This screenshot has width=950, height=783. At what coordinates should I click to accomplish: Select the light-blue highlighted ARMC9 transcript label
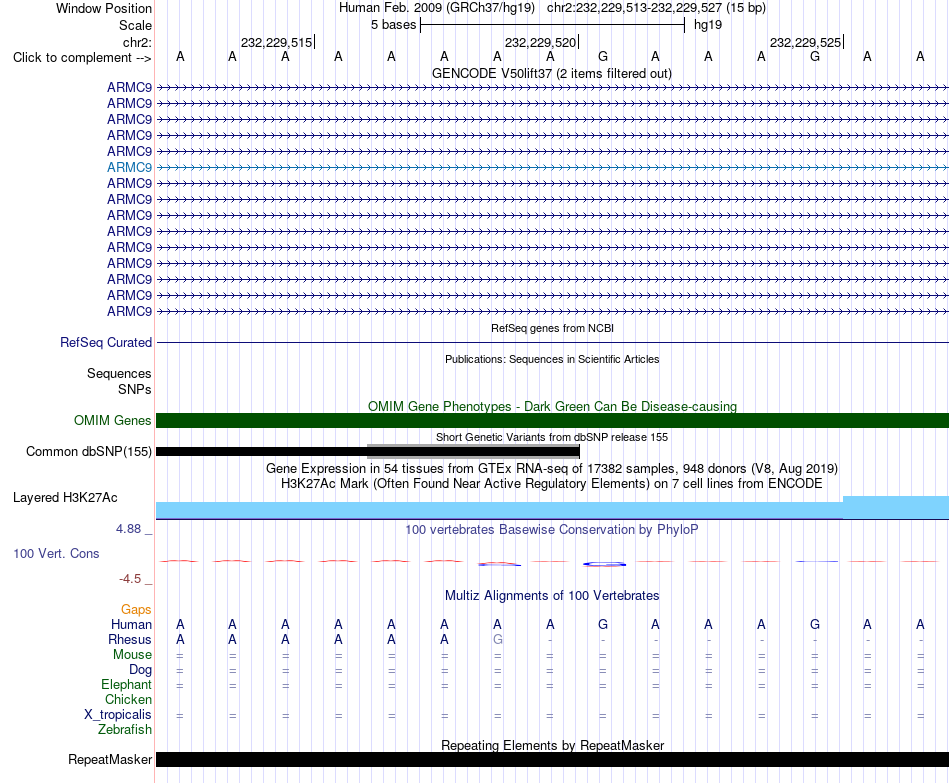129,167
